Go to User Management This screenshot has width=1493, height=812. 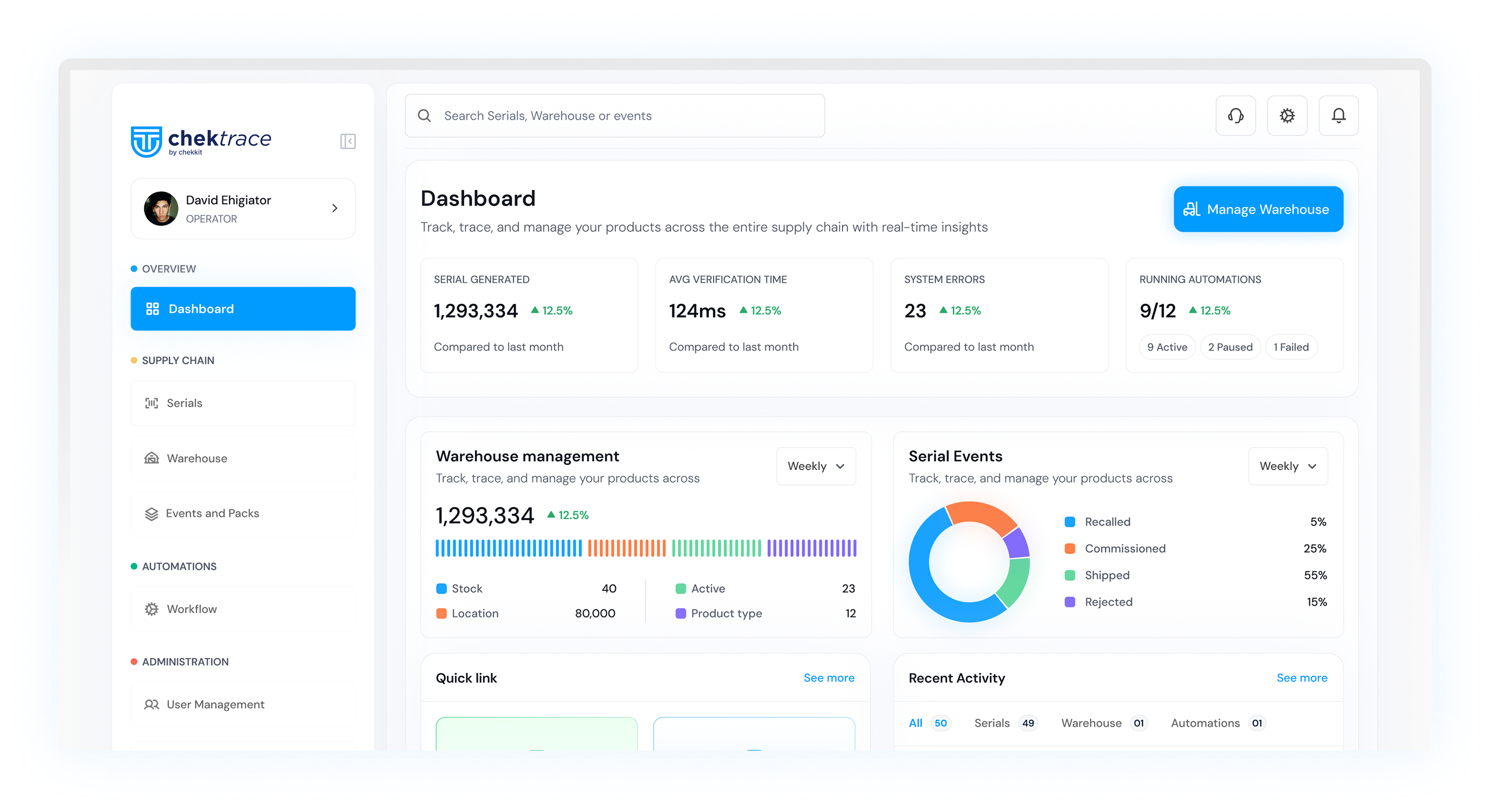coord(243,704)
